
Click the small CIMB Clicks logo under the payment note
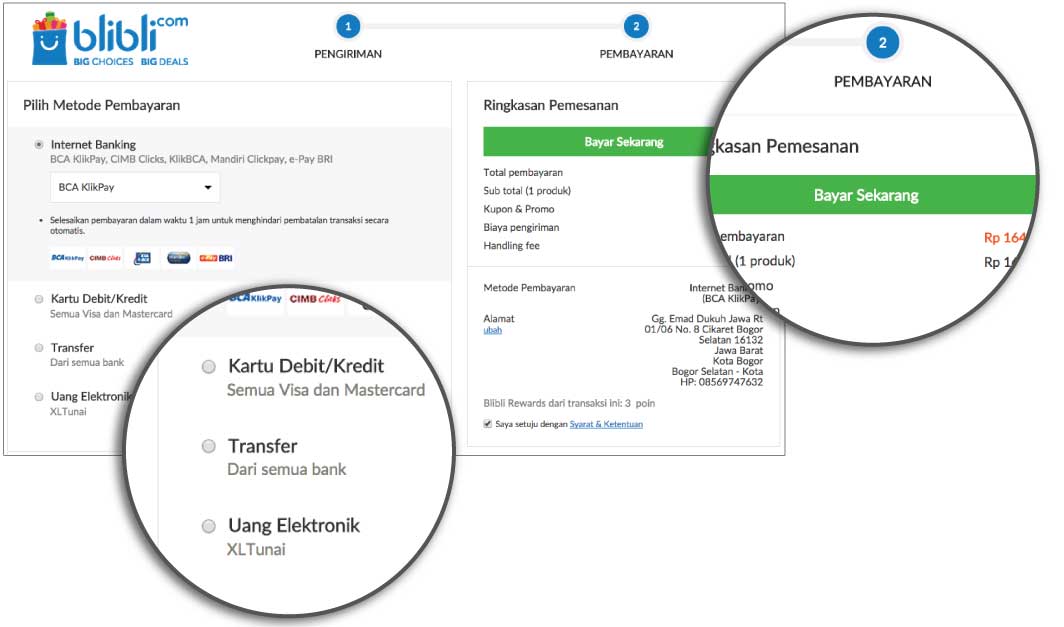click(x=105, y=258)
